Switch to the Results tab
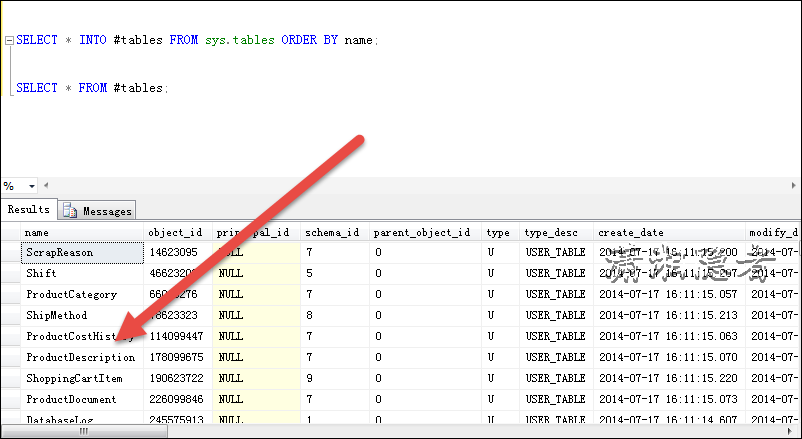This screenshot has width=802, height=439. tap(29, 210)
